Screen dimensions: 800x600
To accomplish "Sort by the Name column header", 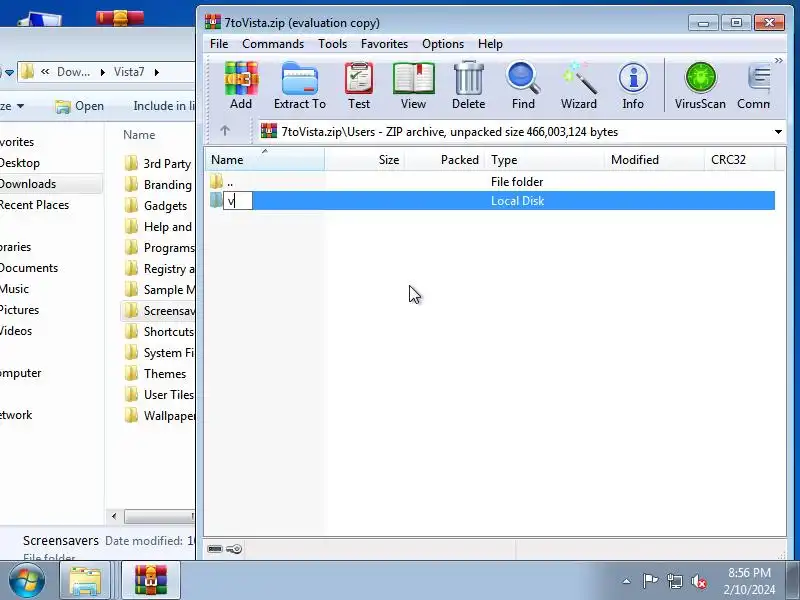I will [x=265, y=160].
